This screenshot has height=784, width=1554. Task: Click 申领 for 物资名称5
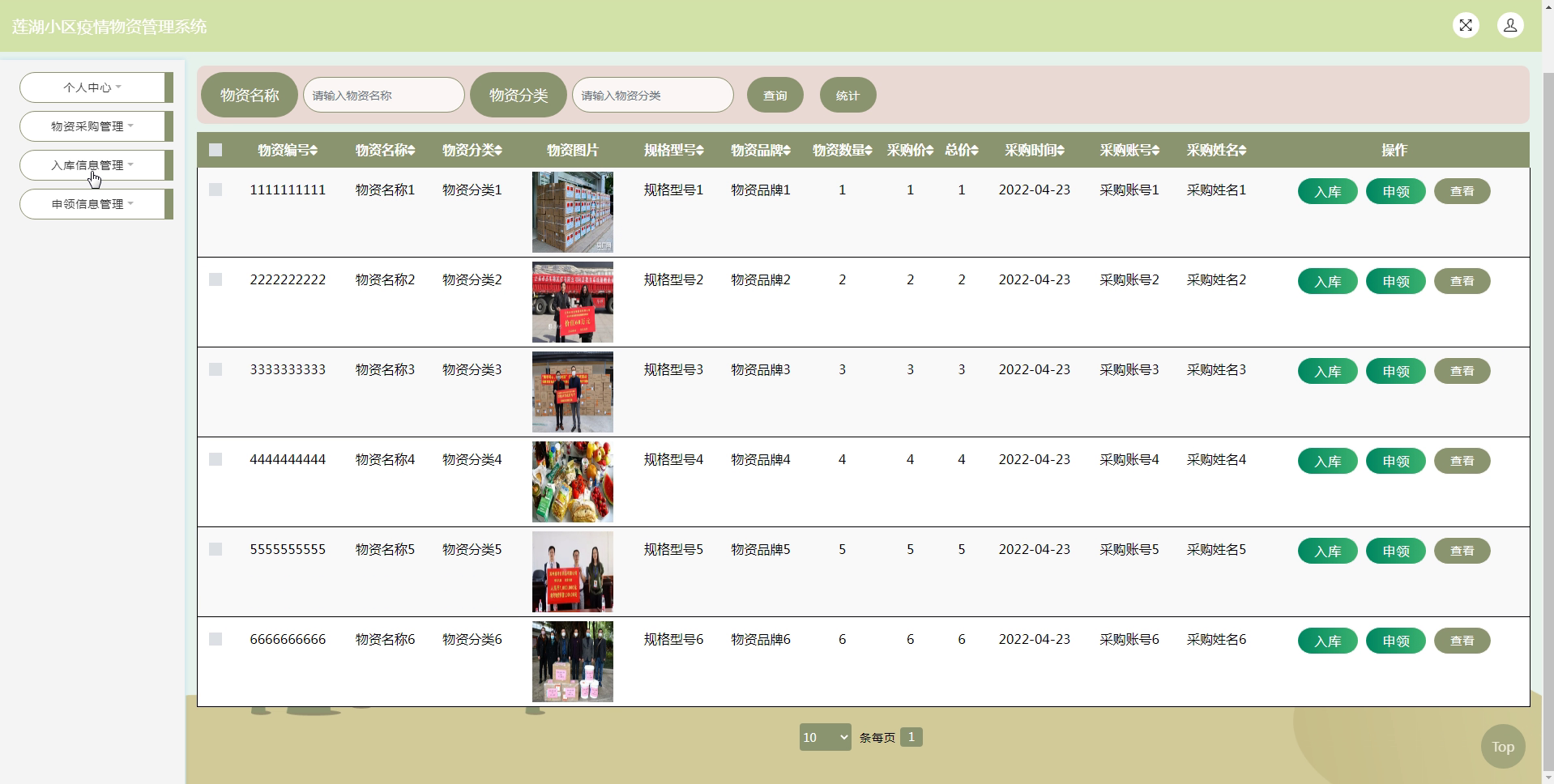coord(1395,551)
